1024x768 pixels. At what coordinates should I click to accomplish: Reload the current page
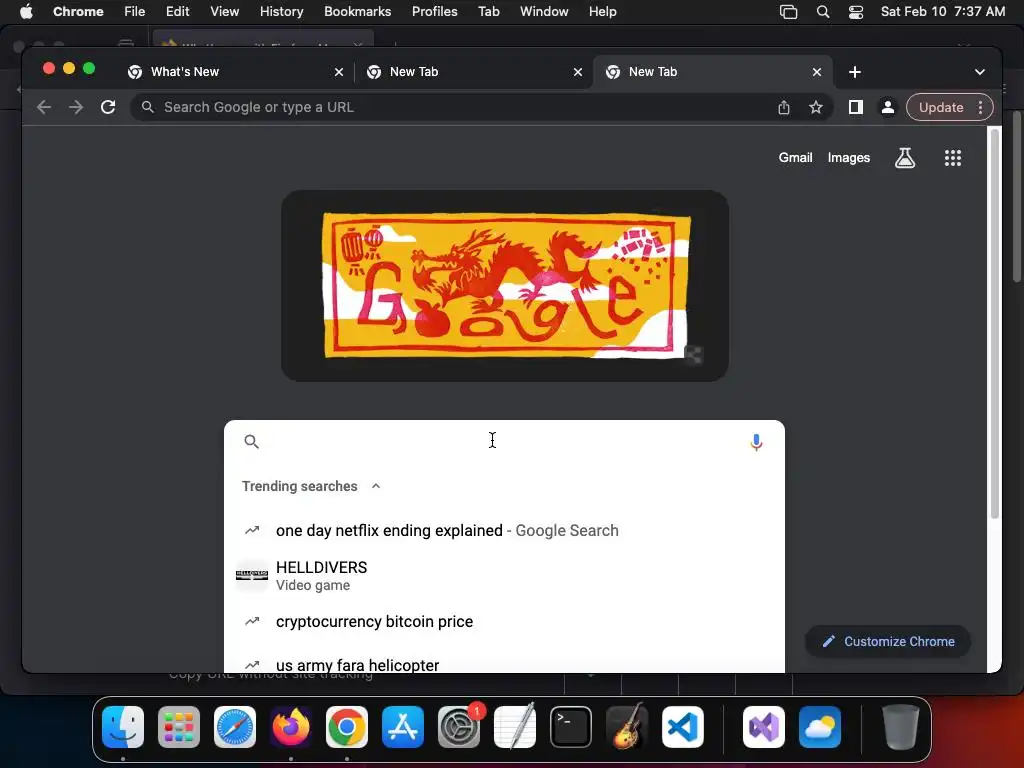point(108,107)
